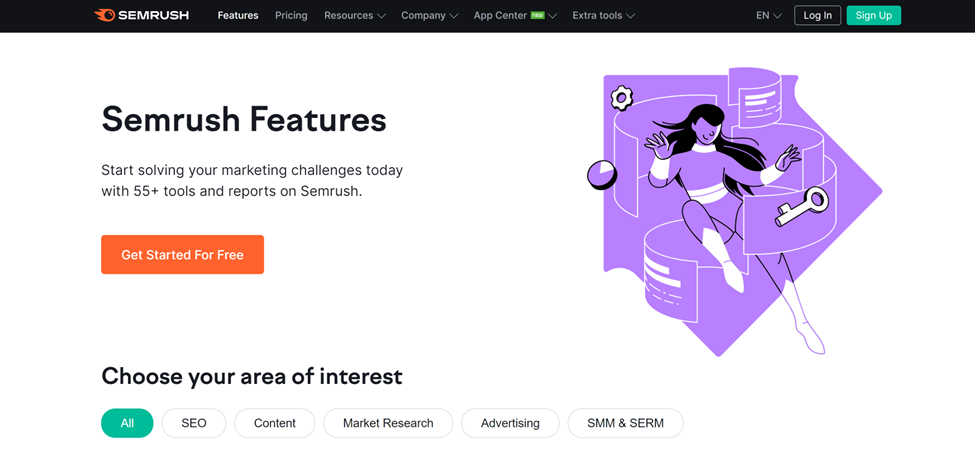Viewport: 975px width, 456px height.
Task: Click the pie chart icon in the illustration
Action: point(601,175)
